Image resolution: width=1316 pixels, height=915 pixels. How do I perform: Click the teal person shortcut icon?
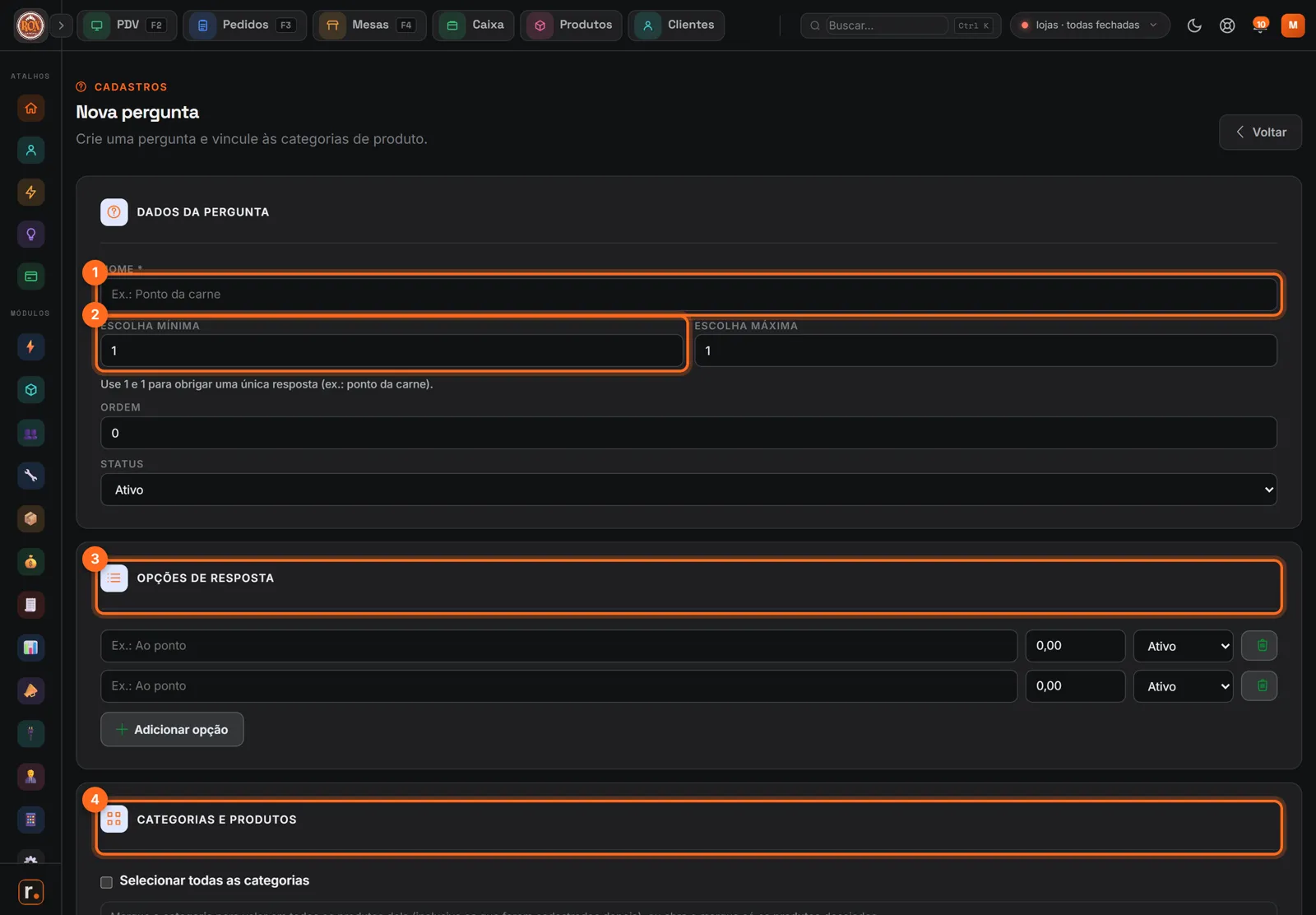tap(30, 150)
